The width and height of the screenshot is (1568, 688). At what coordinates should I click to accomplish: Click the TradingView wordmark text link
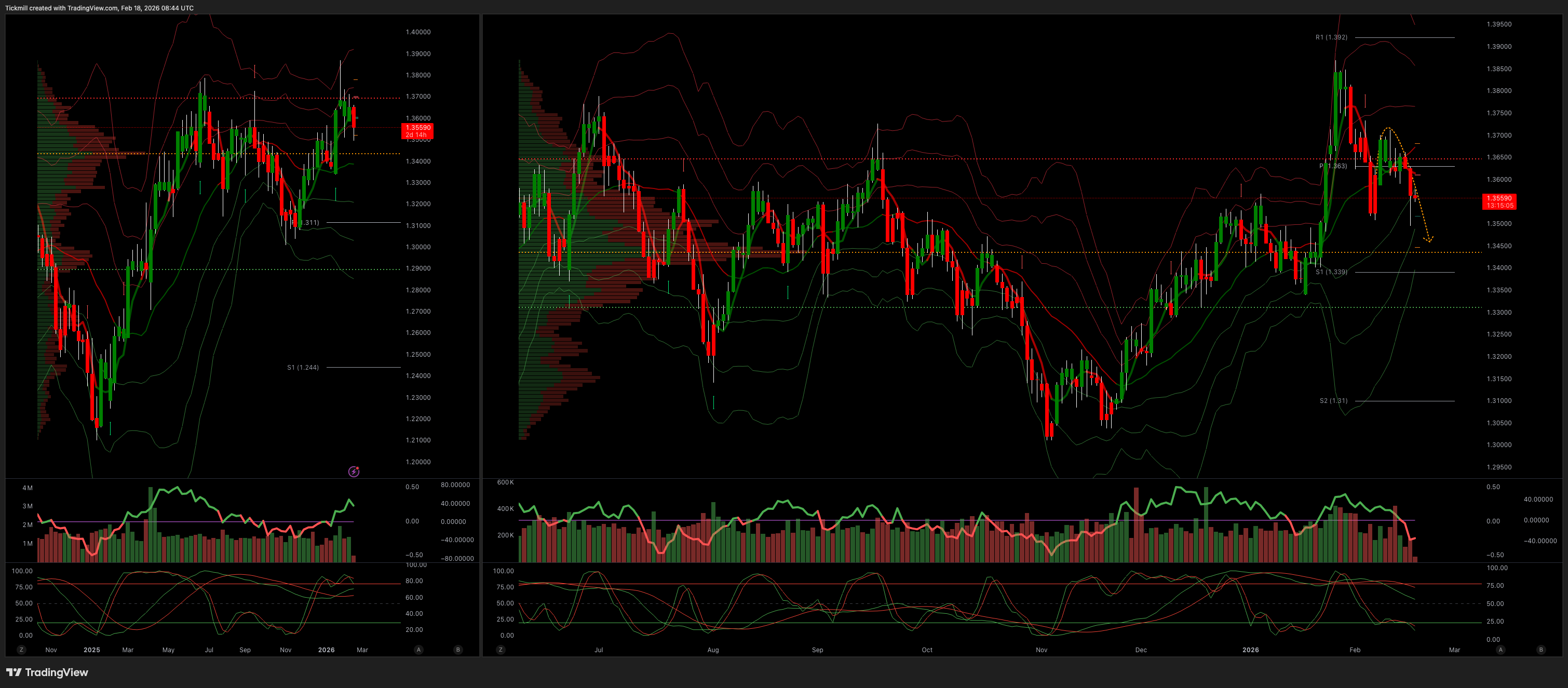[x=57, y=672]
